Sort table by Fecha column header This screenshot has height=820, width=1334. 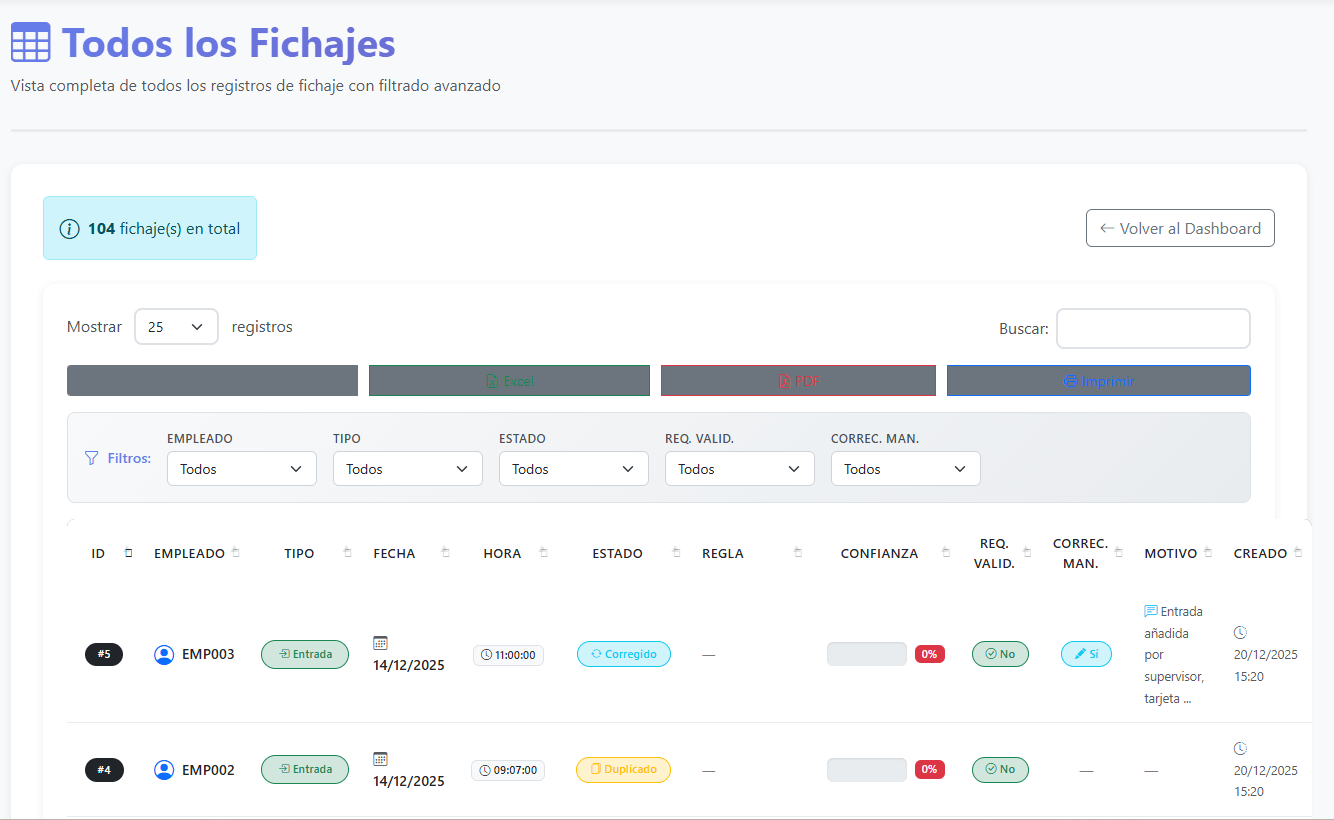coord(394,553)
